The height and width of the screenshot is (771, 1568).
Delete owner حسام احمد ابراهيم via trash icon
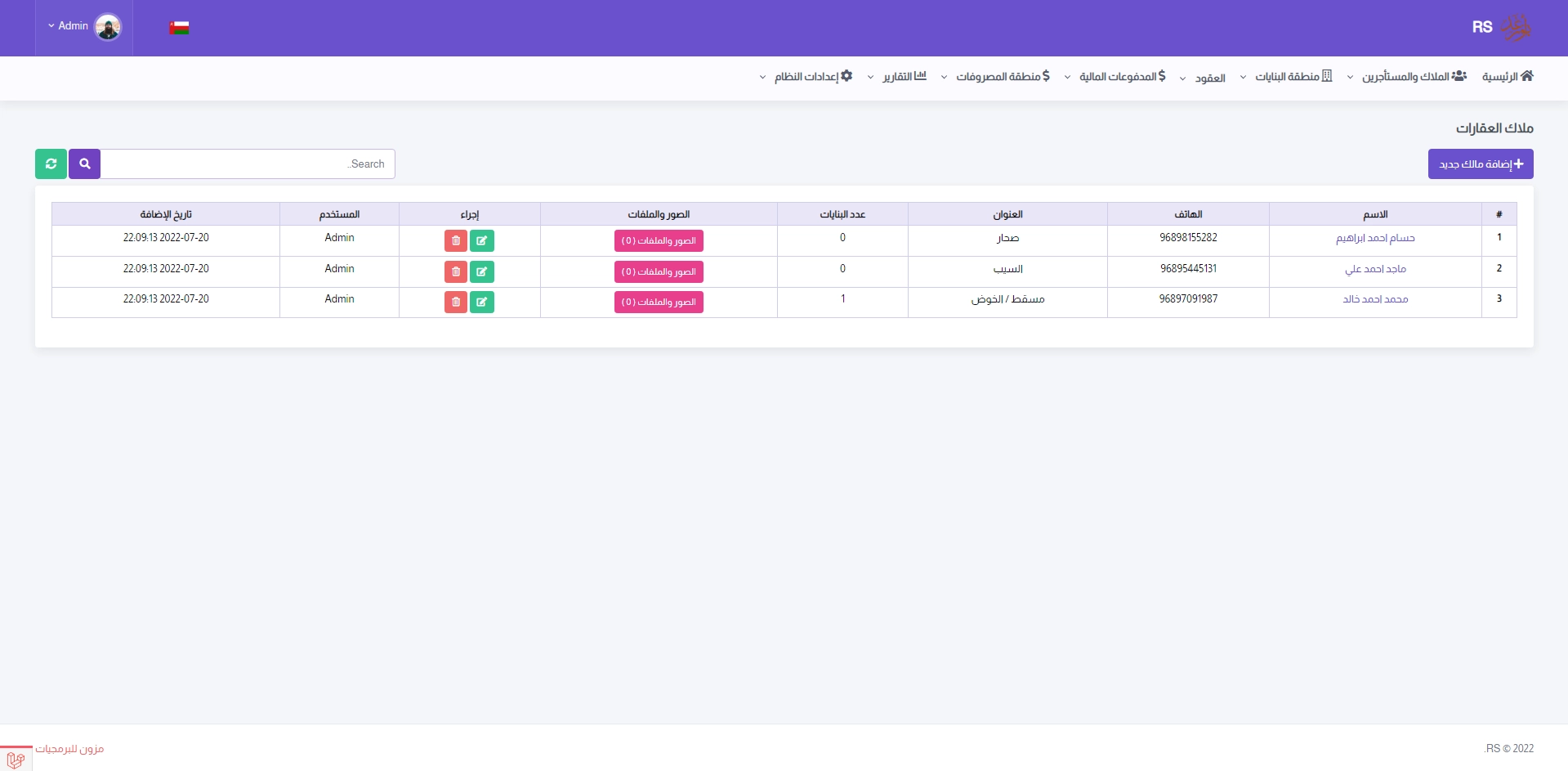tap(456, 240)
